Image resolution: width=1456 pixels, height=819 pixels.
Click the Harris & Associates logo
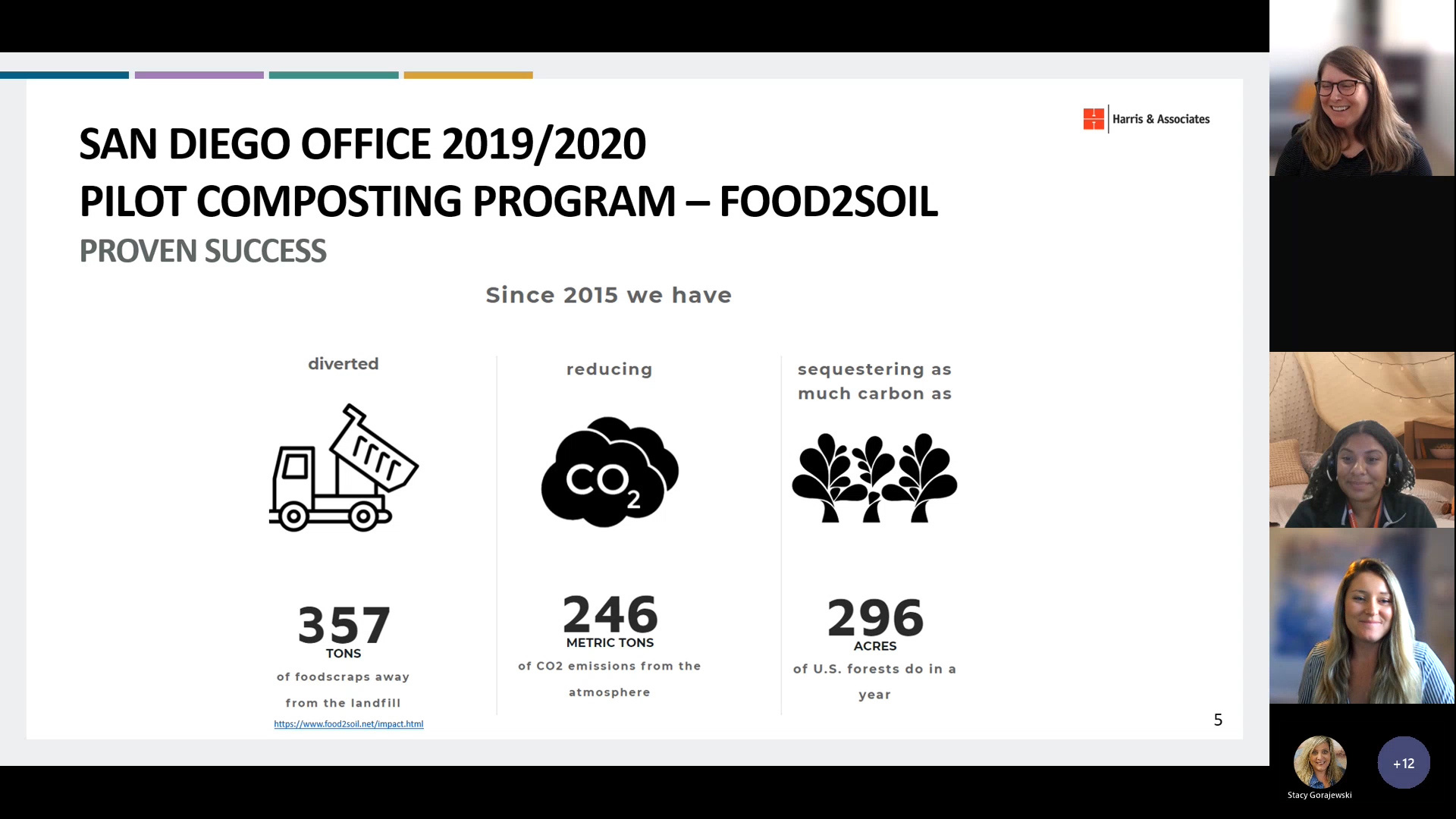point(1147,119)
